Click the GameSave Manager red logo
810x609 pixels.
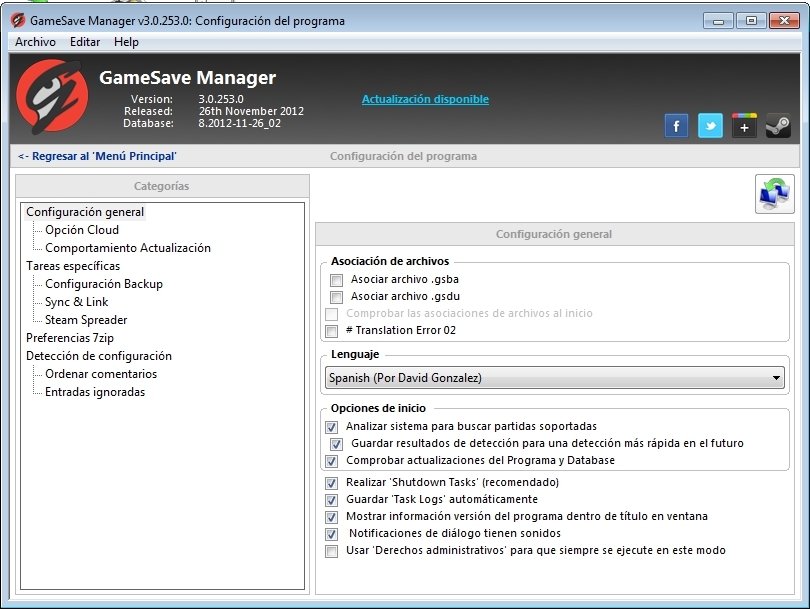point(52,97)
